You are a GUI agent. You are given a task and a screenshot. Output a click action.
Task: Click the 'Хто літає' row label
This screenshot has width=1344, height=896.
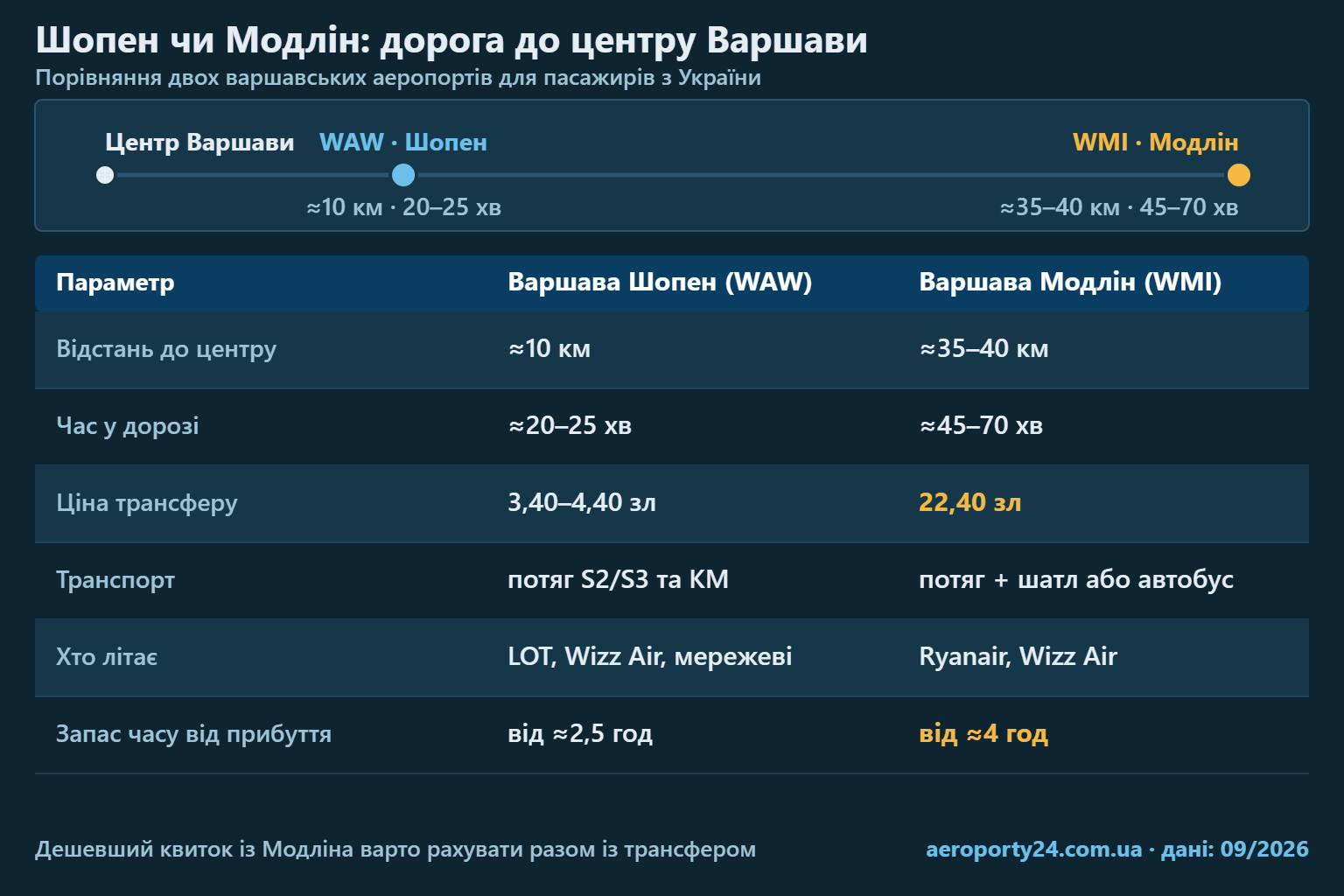tap(107, 657)
